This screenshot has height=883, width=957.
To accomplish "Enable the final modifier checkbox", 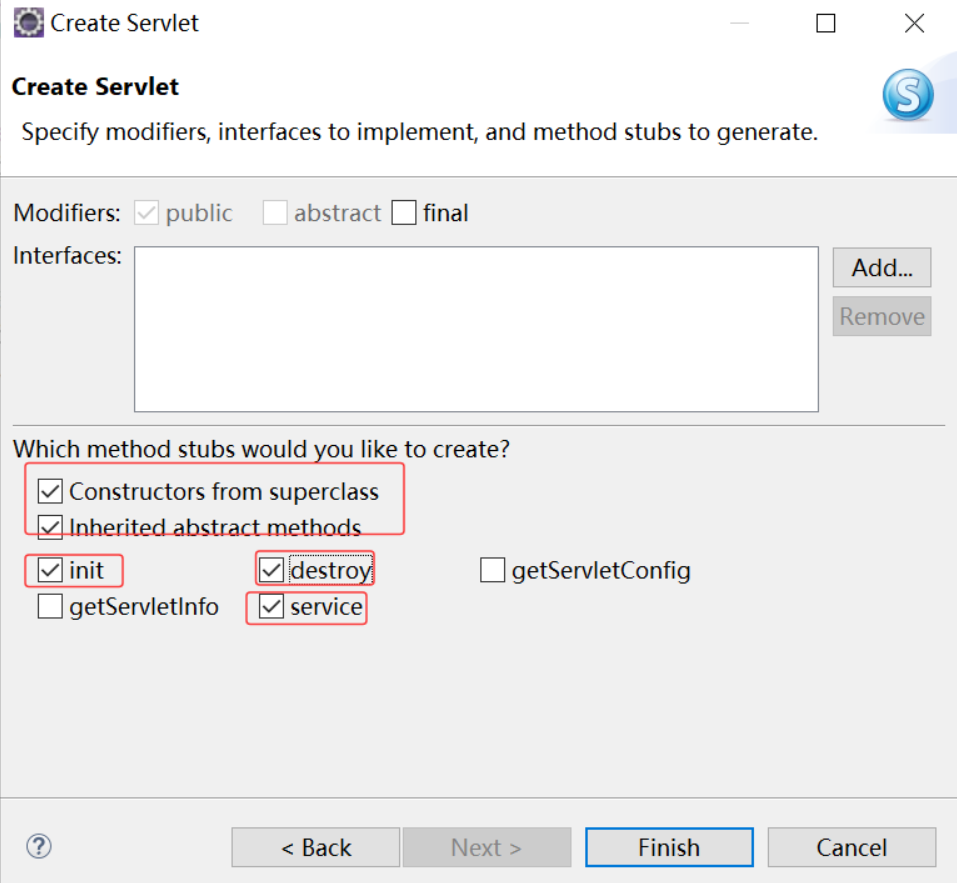I will pyautogui.click(x=403, y=213).
